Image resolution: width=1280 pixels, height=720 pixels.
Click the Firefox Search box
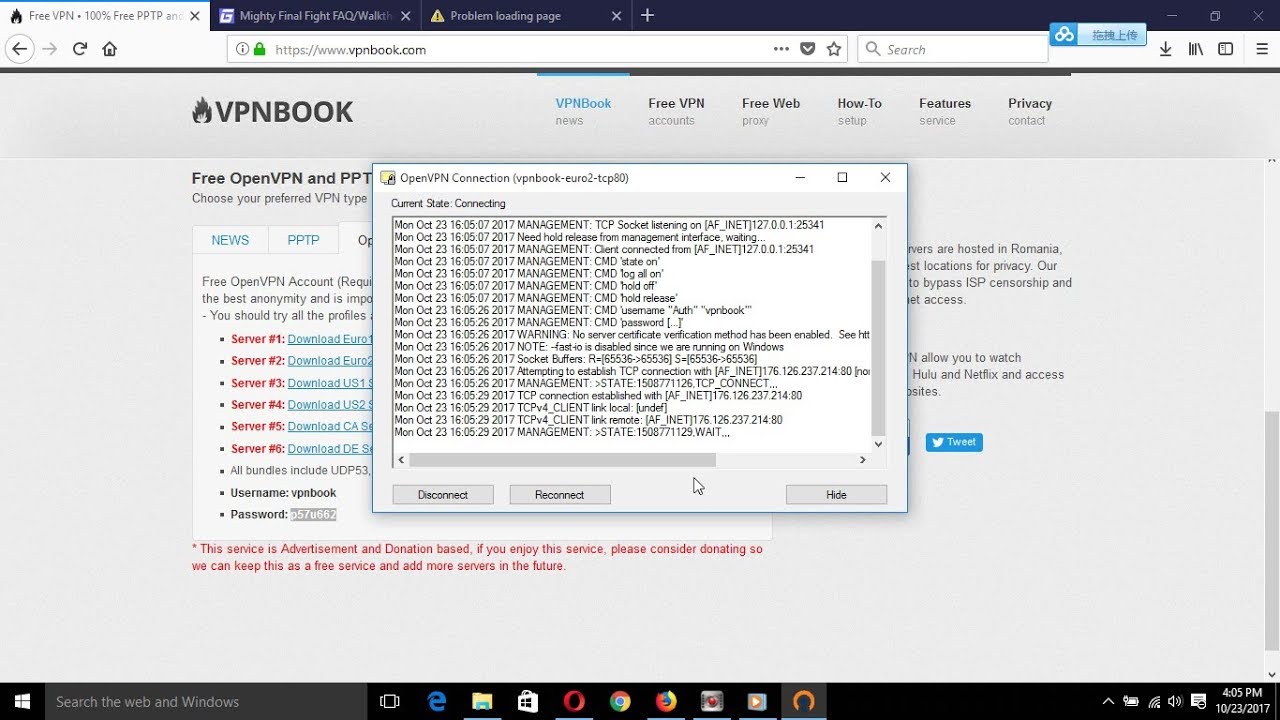[952, 49]
